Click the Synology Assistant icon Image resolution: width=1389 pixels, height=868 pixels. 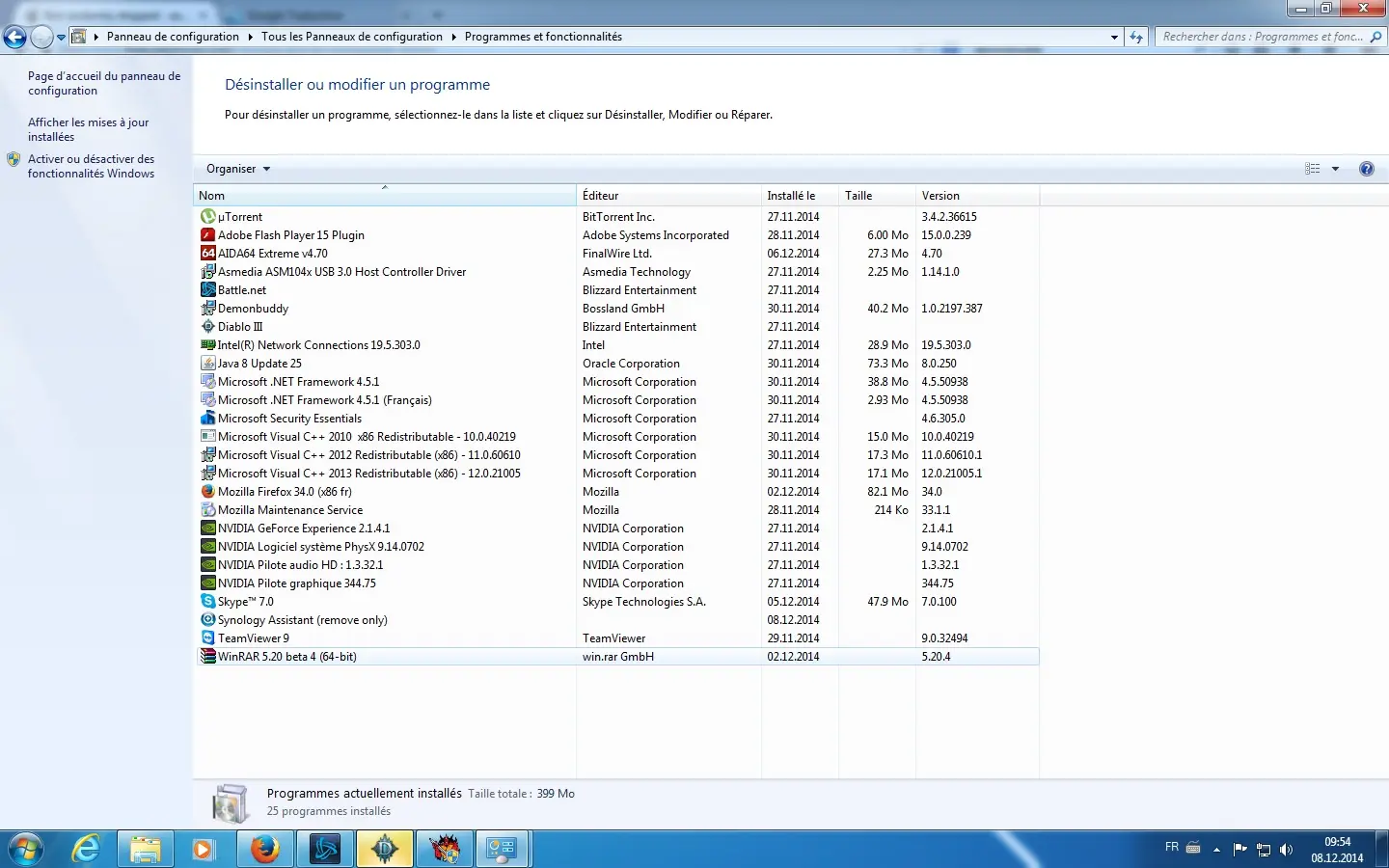coord(207,620)
